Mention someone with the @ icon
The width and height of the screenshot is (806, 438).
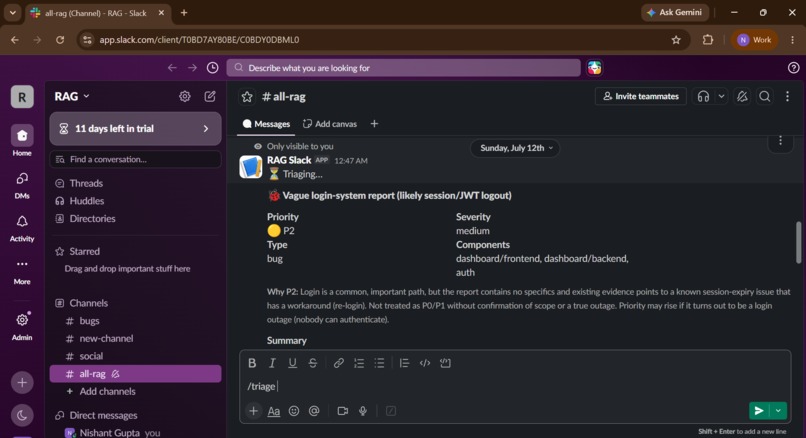[314, 411]
